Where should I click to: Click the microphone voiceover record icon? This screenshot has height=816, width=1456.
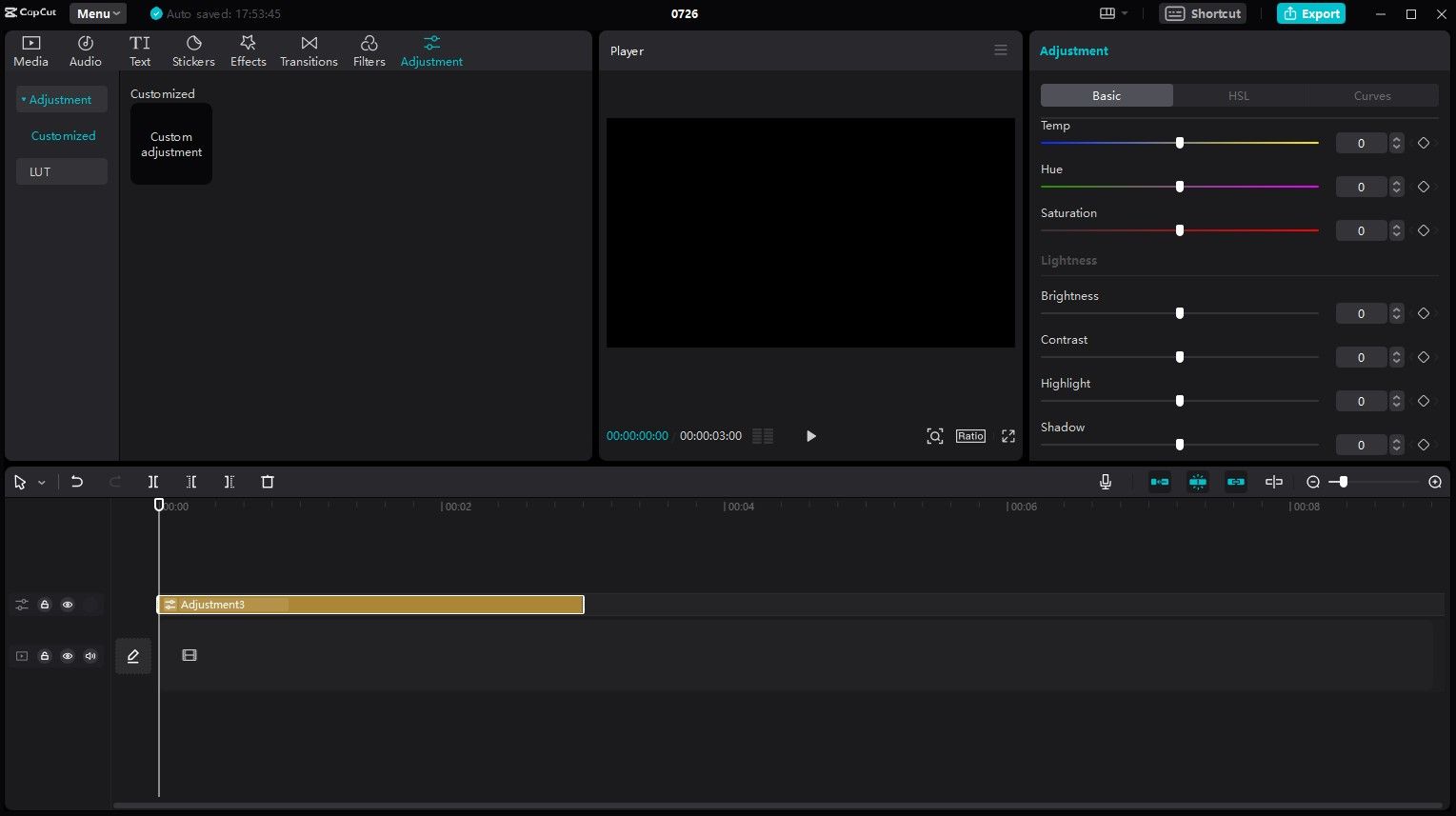[1105, 482]
